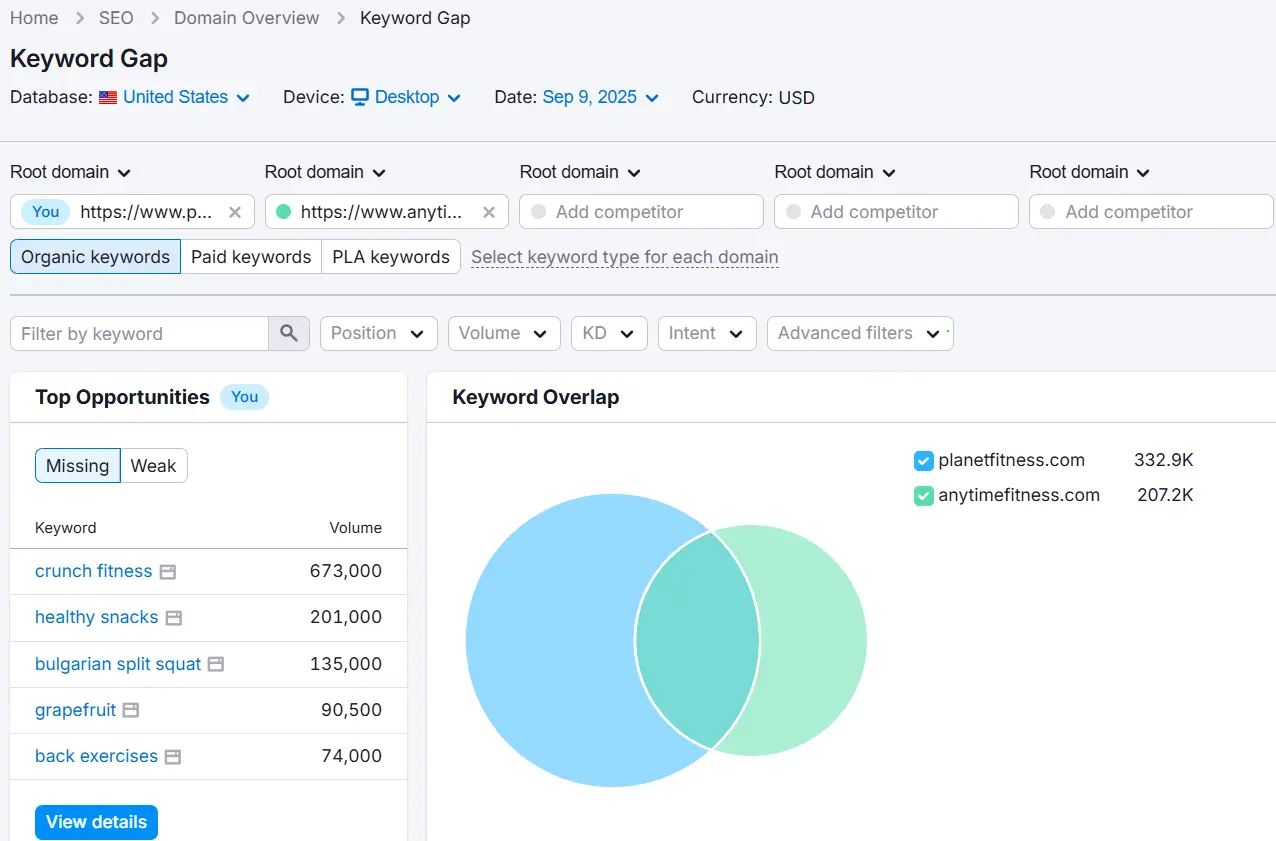Click the Filter by keyword input field
This screenshot has width=1276, height=841.
[139, 334]
